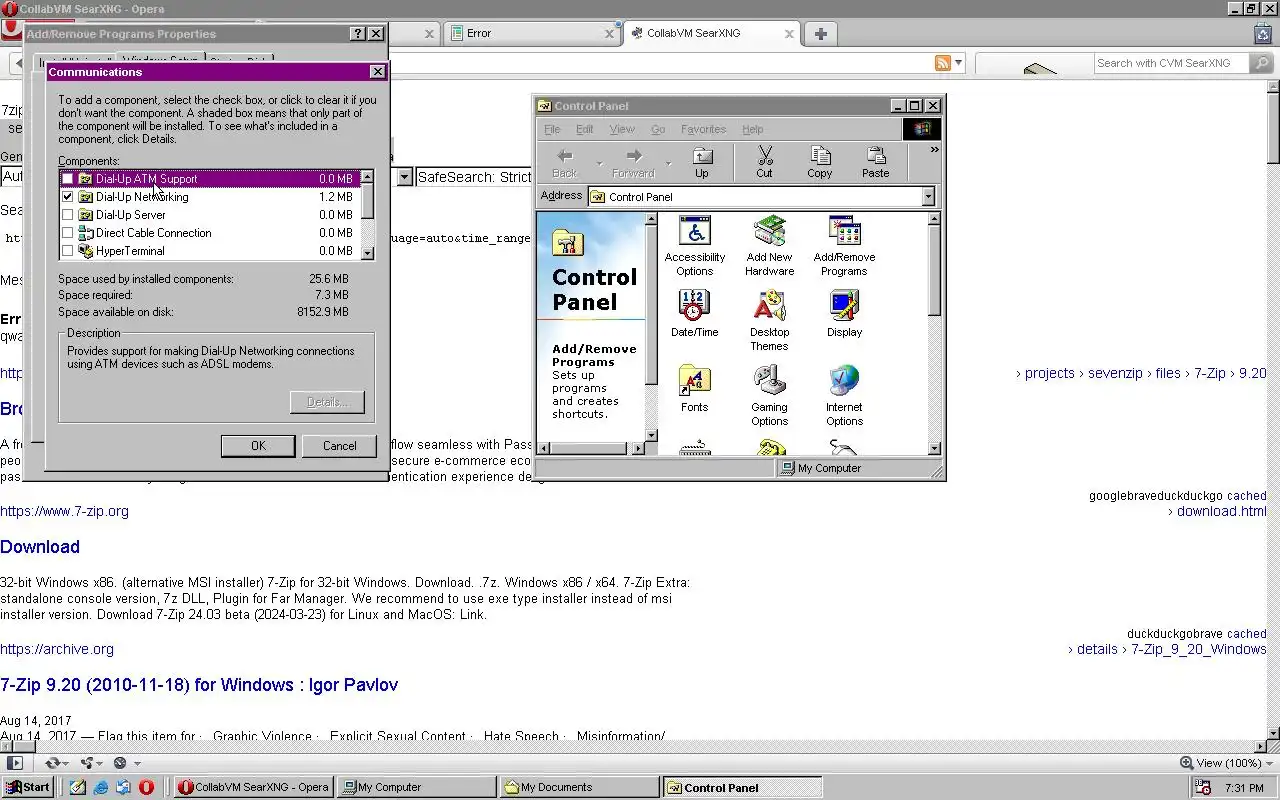Select the Fonts icon
This screenshot has height=800, width=1280.
694,389
